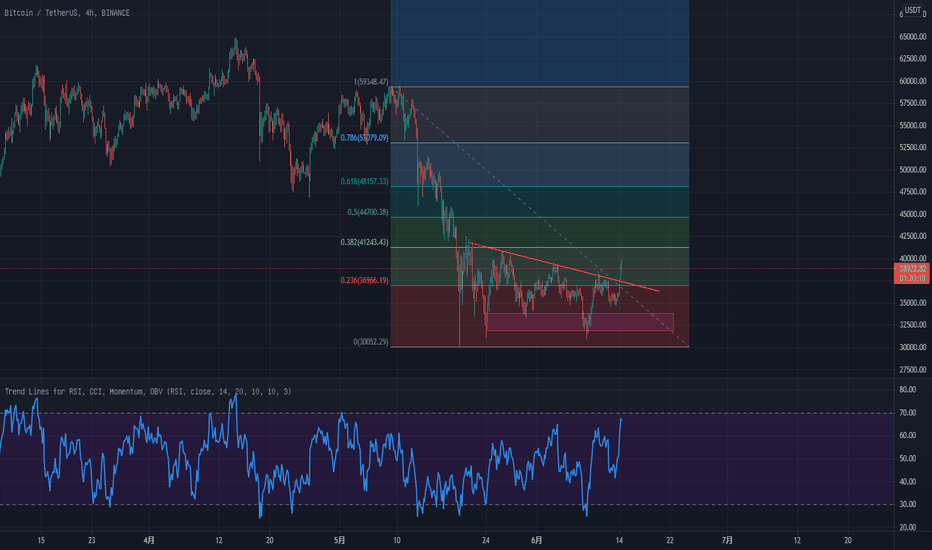
Task: Click the 35000.00 price axis label
Action: (x=912, y=303)
